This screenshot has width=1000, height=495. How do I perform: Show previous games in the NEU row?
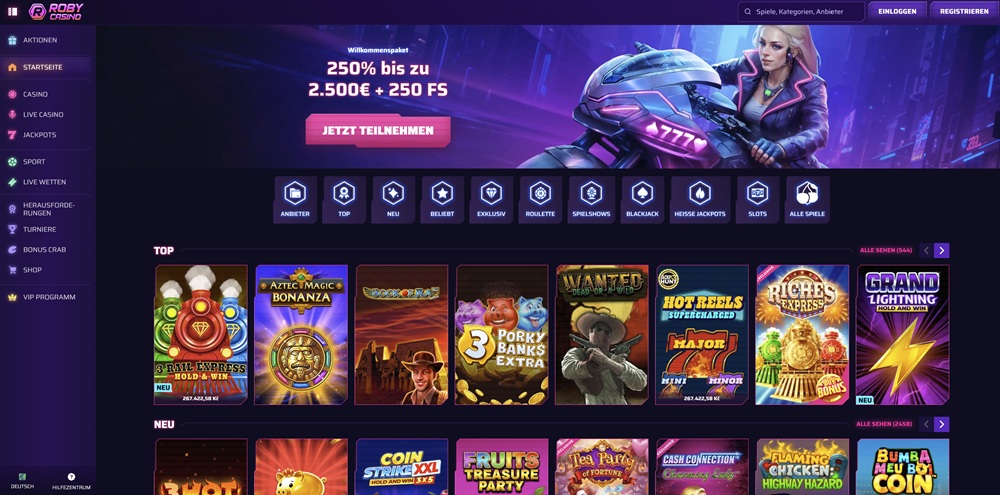pyautogui.click(x=926, y=424)
